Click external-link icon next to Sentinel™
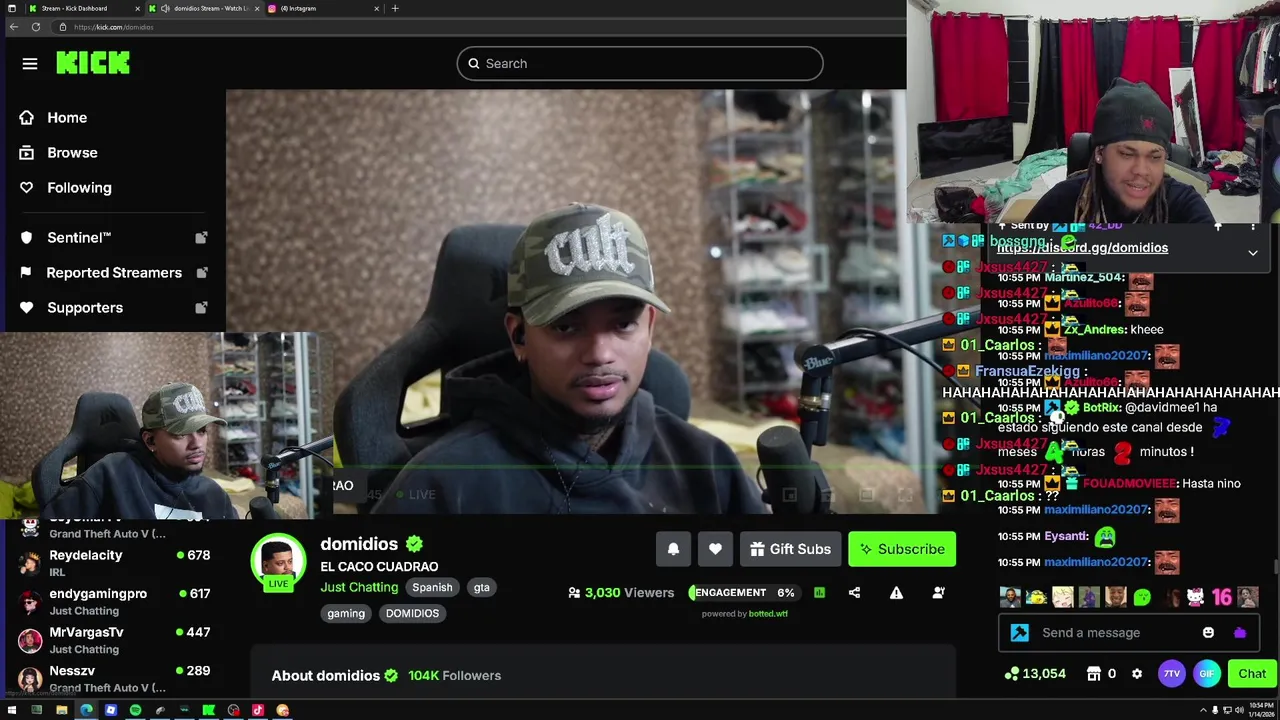Screen dimensions: 1280x720 tap(201, 238)
